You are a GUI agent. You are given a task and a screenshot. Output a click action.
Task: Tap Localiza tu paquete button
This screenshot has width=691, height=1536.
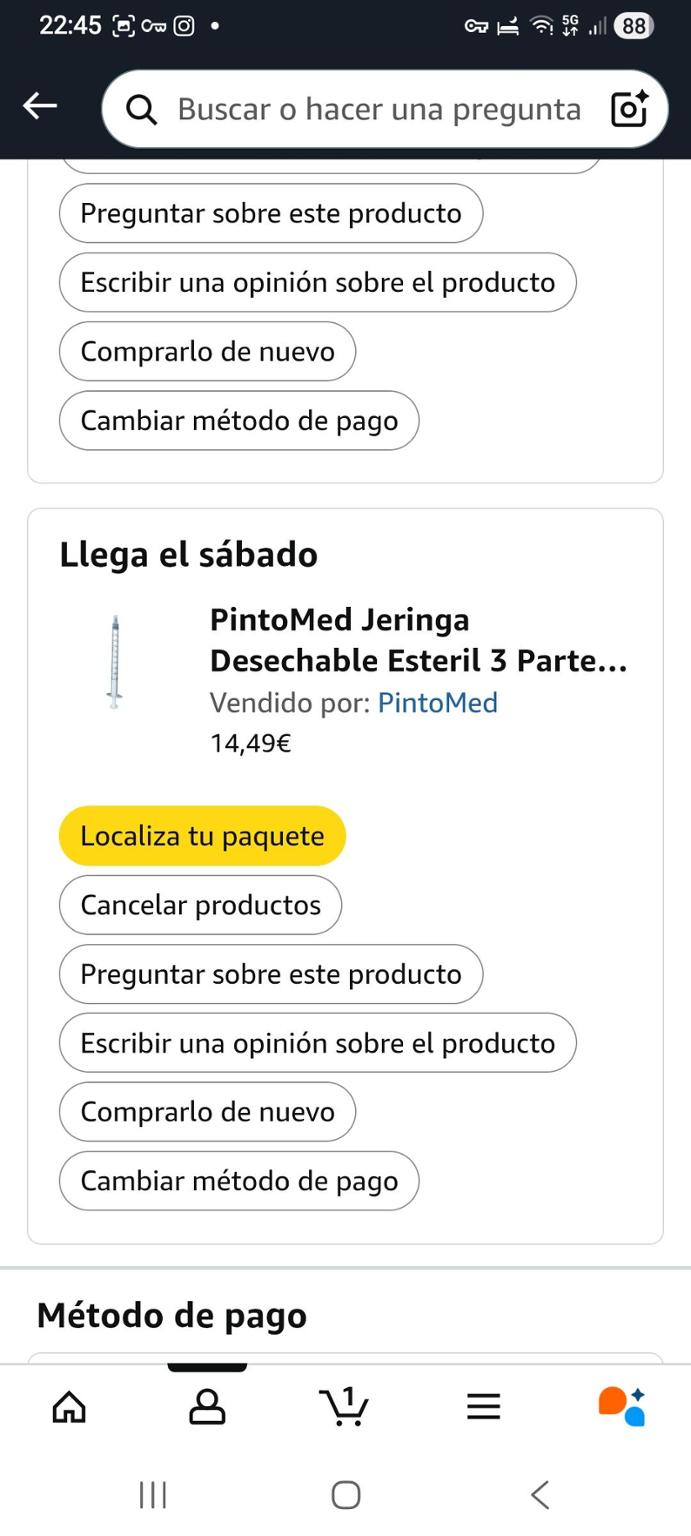[202, 836]
